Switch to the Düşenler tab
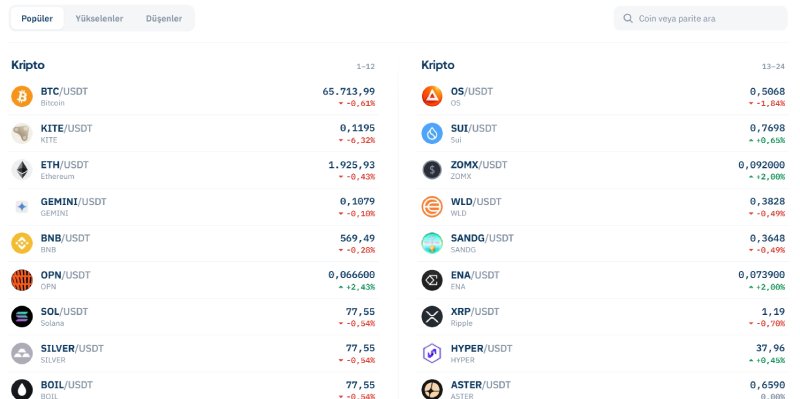This screenshot has width=800, height=399. 164,18
